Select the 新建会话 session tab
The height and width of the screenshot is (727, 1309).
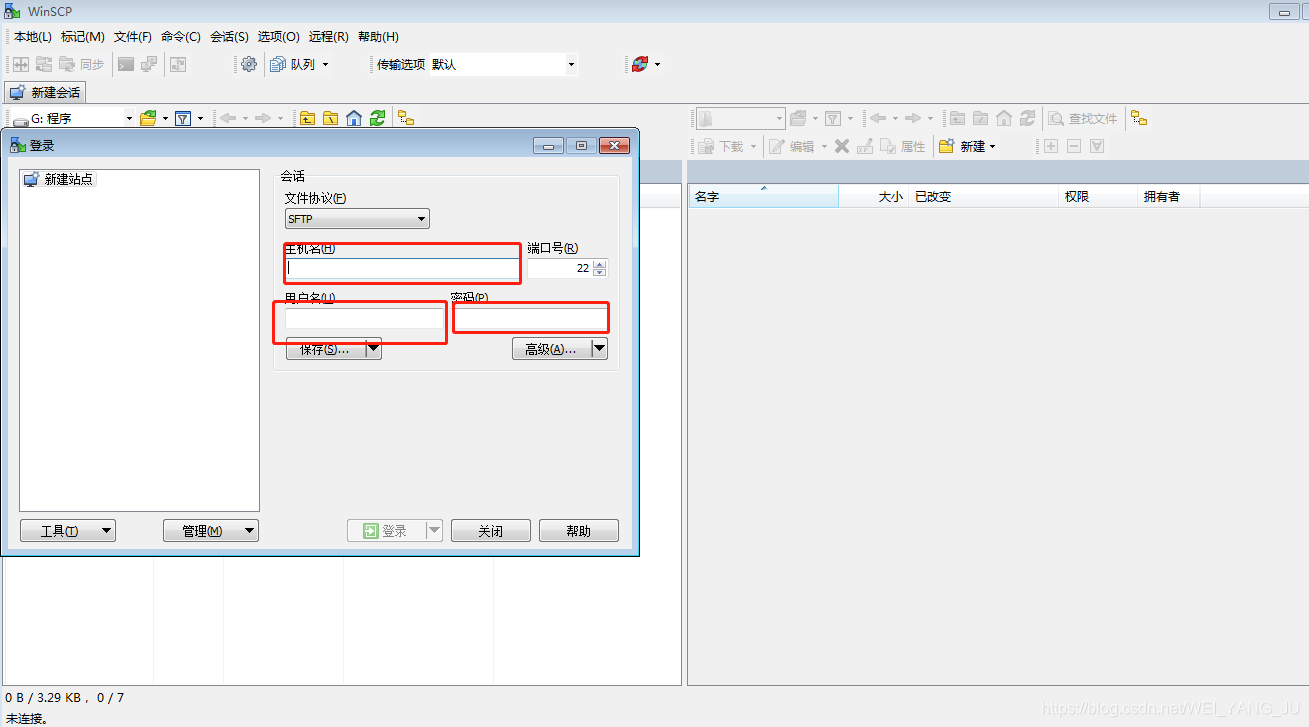pyautogui.click(x=45, y=92)
